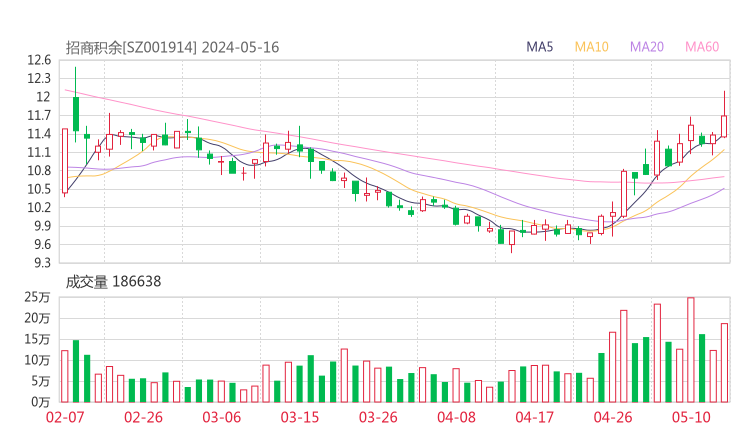The height and width of the screenshot is (440, 740).
Task: Click the 10.5 price axis value
Action: pos(39,189)
